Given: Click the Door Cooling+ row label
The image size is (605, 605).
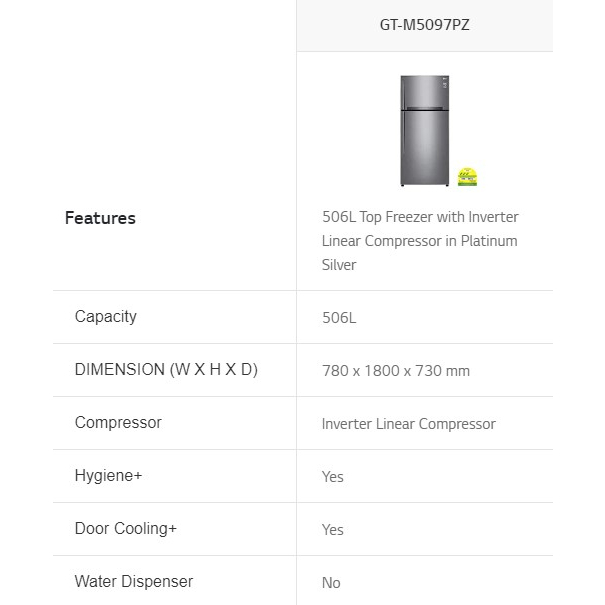Looking at the screenshot, I should [x=126, y=529].
